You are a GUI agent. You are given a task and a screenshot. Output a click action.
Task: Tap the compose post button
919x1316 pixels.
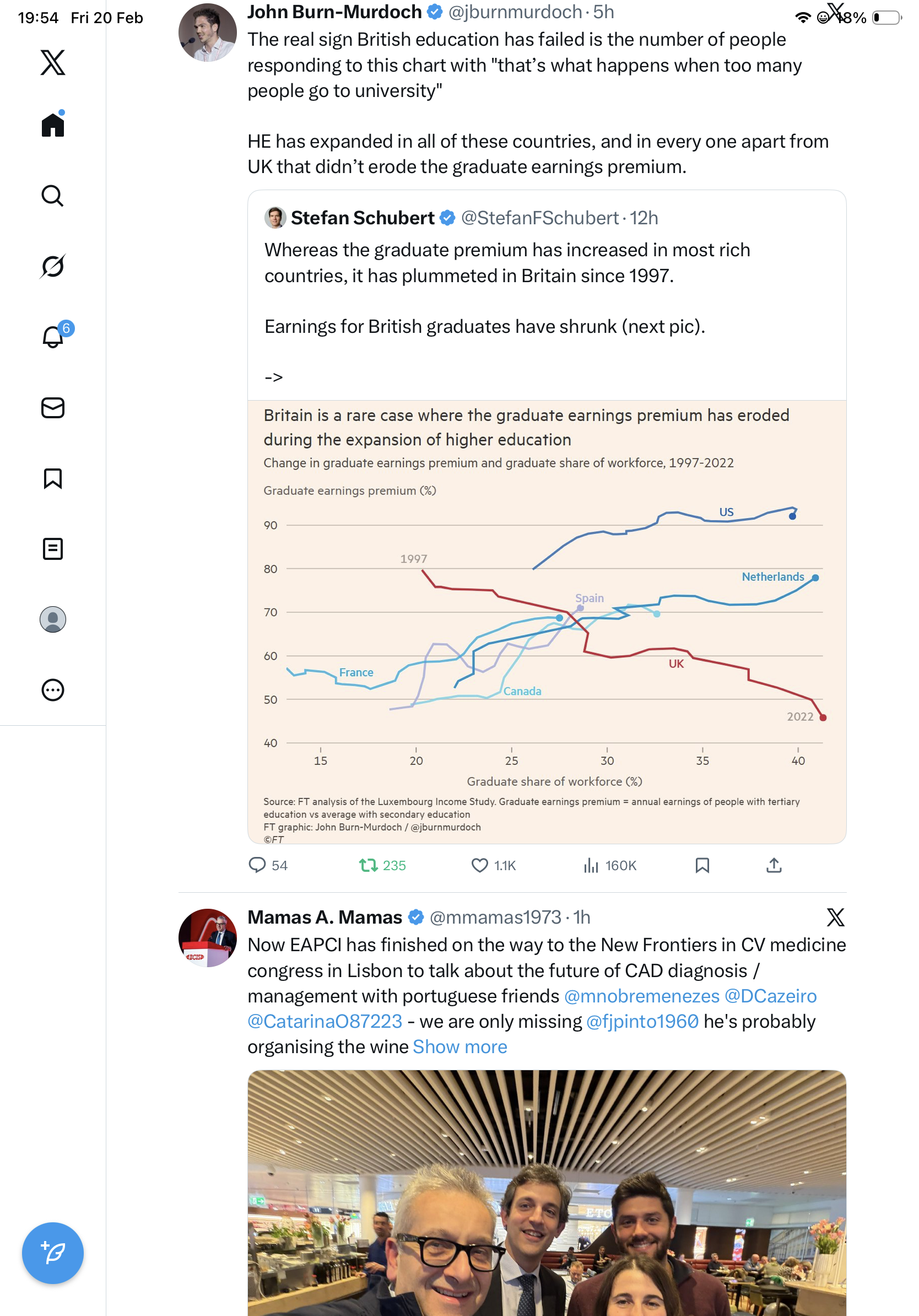point(53,1253)
